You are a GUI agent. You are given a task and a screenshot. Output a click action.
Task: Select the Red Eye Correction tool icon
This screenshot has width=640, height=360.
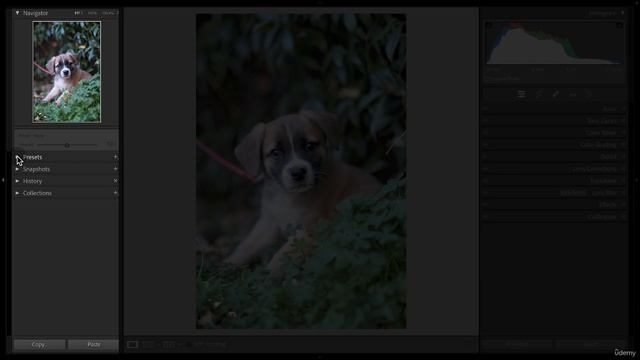pos(573,94)
